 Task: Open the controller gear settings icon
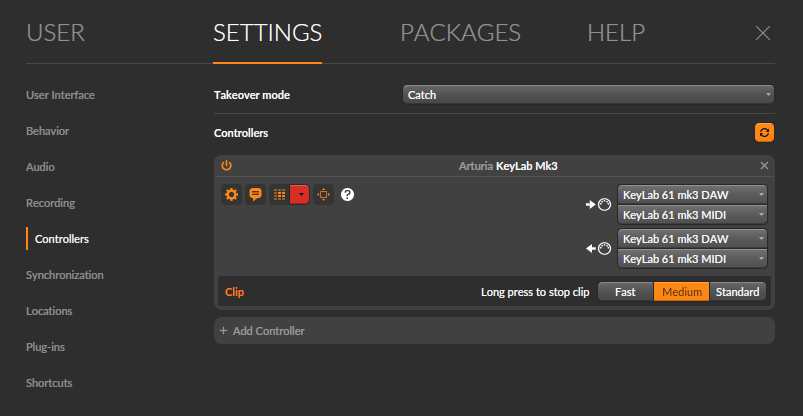(x=231, y=195)
